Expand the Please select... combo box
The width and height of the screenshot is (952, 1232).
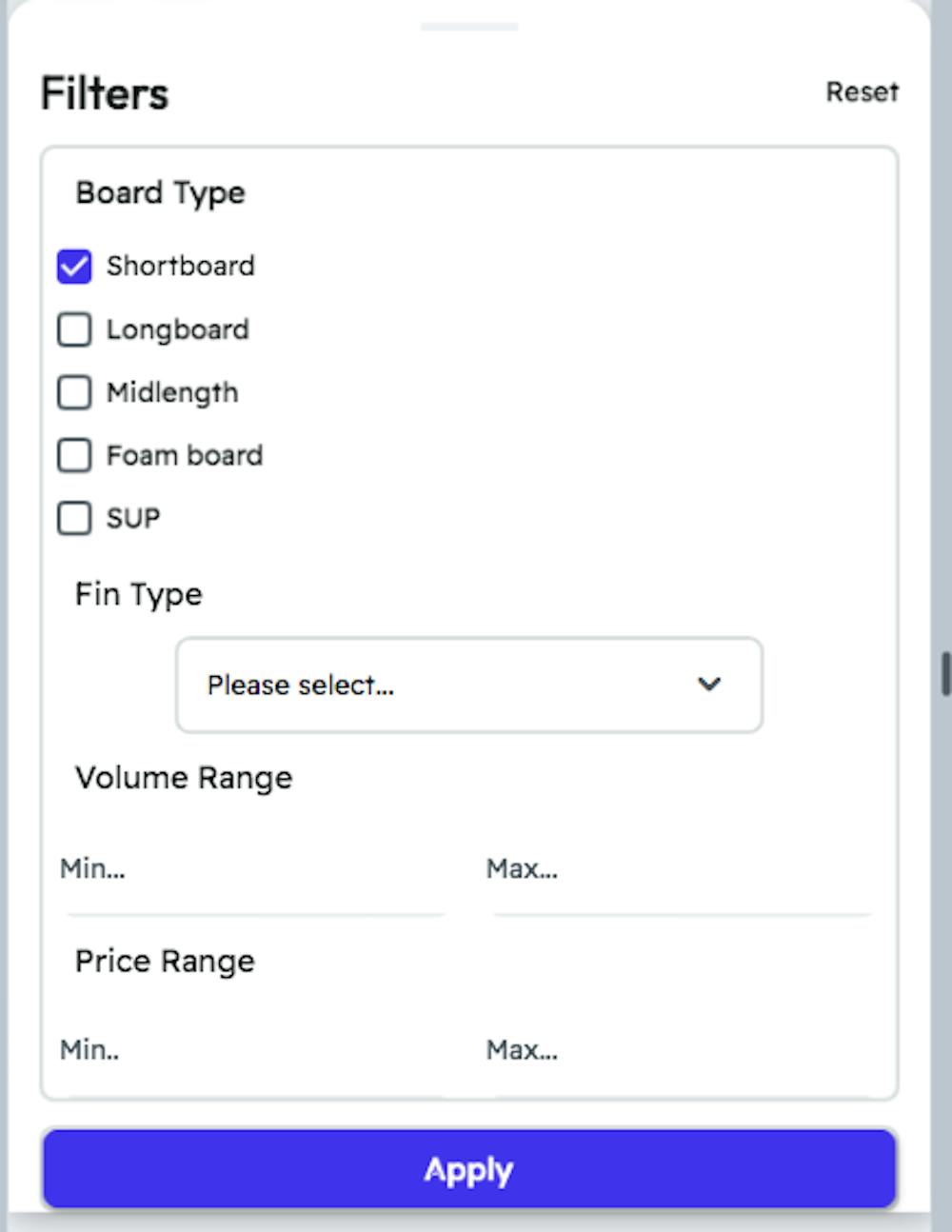click(467, 685)
